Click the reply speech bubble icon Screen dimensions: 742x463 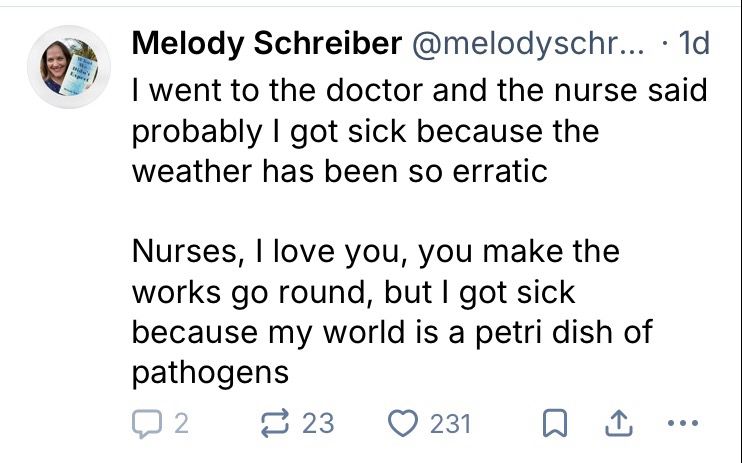pos(147,424)
